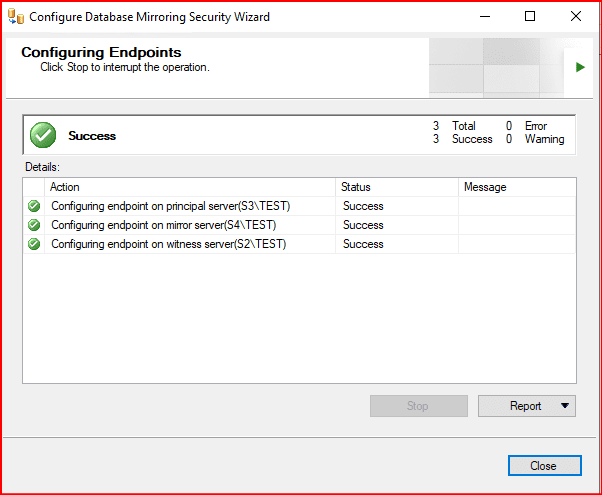Maximize the wizard window
The image size is (602, 495).
[530, 17]
